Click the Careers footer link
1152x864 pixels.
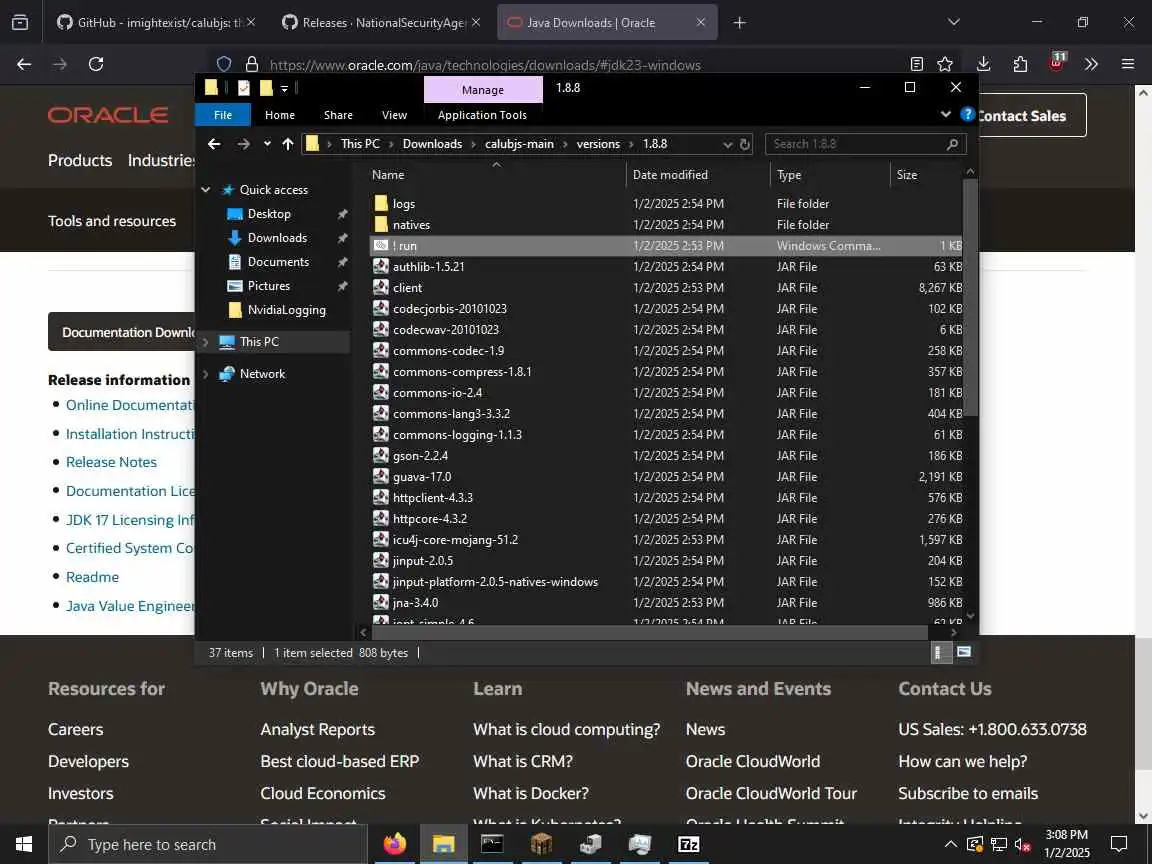[x=76, y=730]
